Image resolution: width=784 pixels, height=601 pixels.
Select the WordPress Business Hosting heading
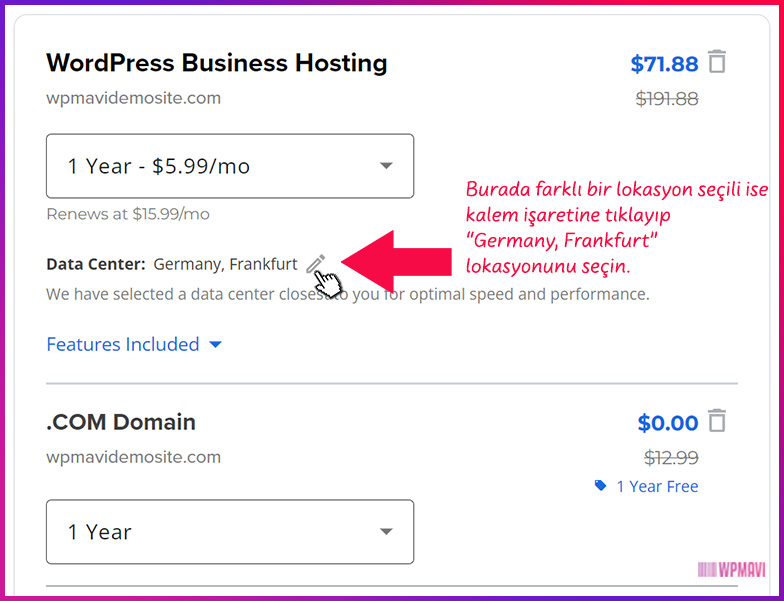217,63
